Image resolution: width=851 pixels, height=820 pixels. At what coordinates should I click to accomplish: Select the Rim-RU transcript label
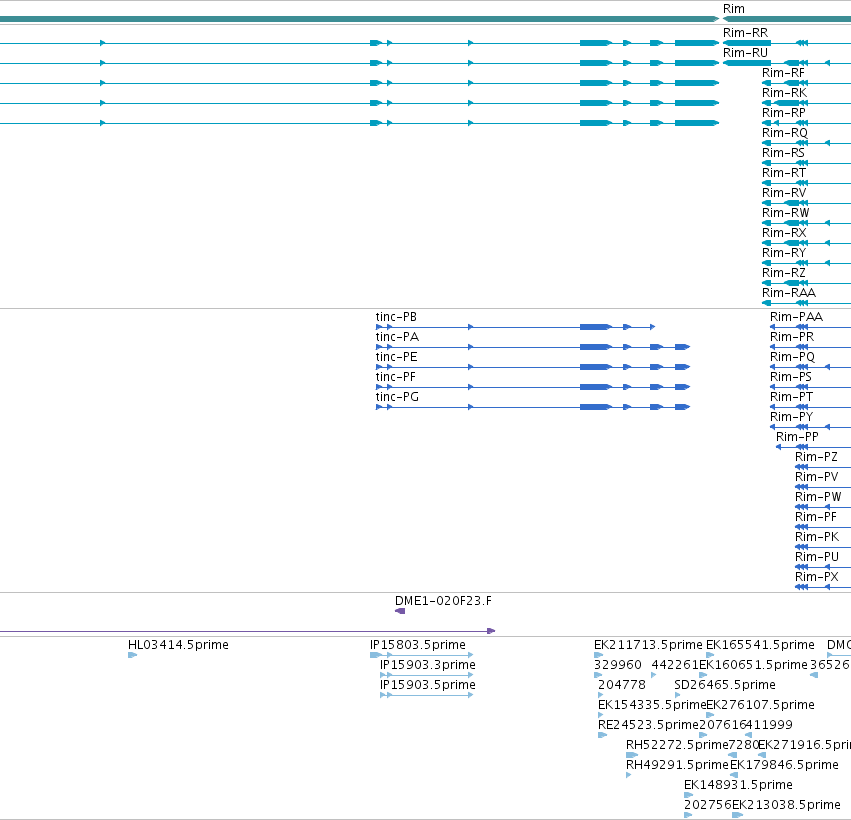(745, 53)
